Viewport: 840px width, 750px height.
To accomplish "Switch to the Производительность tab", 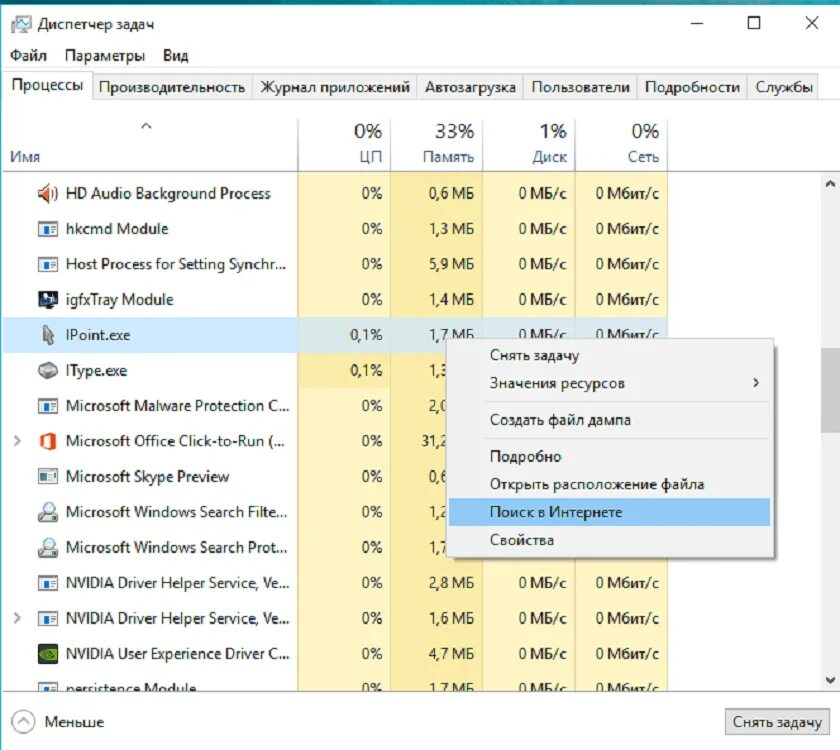I will point(172,87).
